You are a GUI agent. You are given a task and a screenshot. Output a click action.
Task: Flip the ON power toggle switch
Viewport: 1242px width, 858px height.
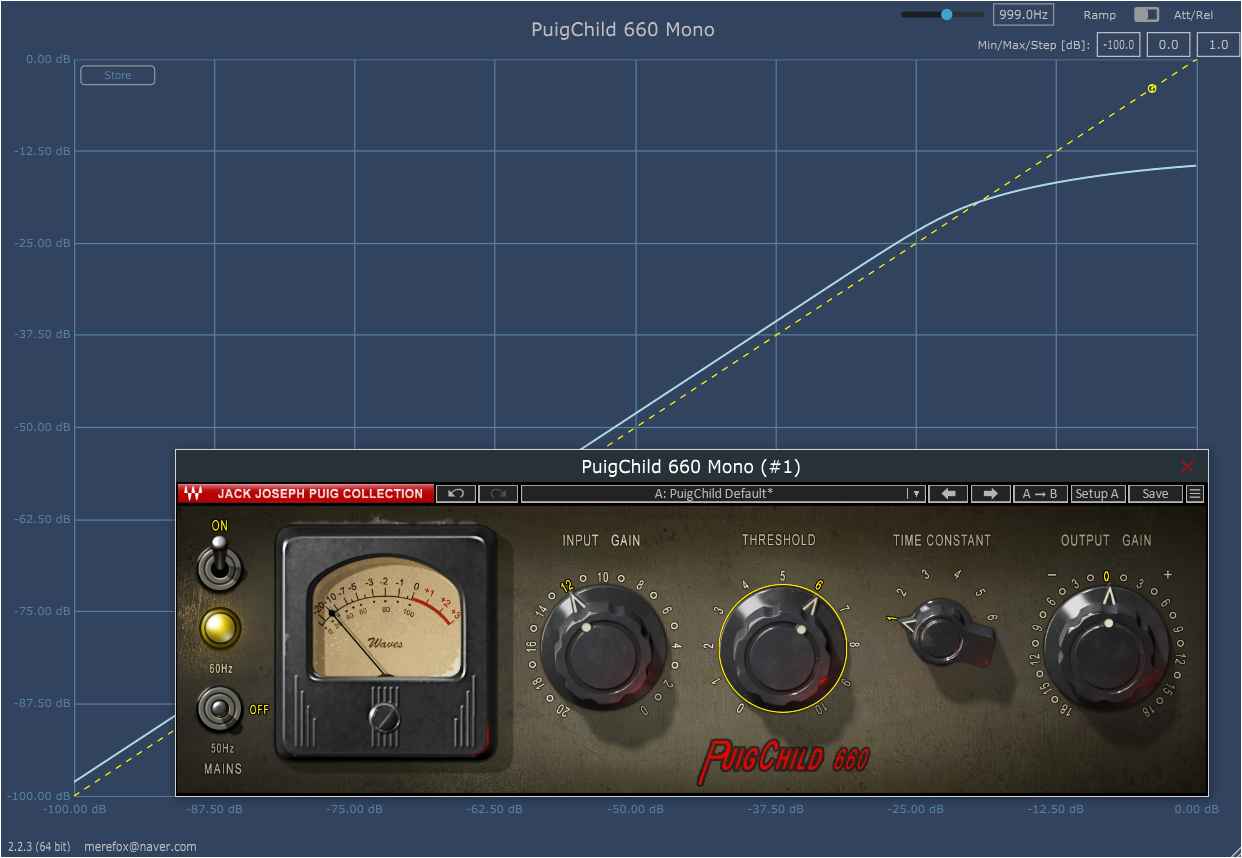pyautogui.click(x=221, y=564)
